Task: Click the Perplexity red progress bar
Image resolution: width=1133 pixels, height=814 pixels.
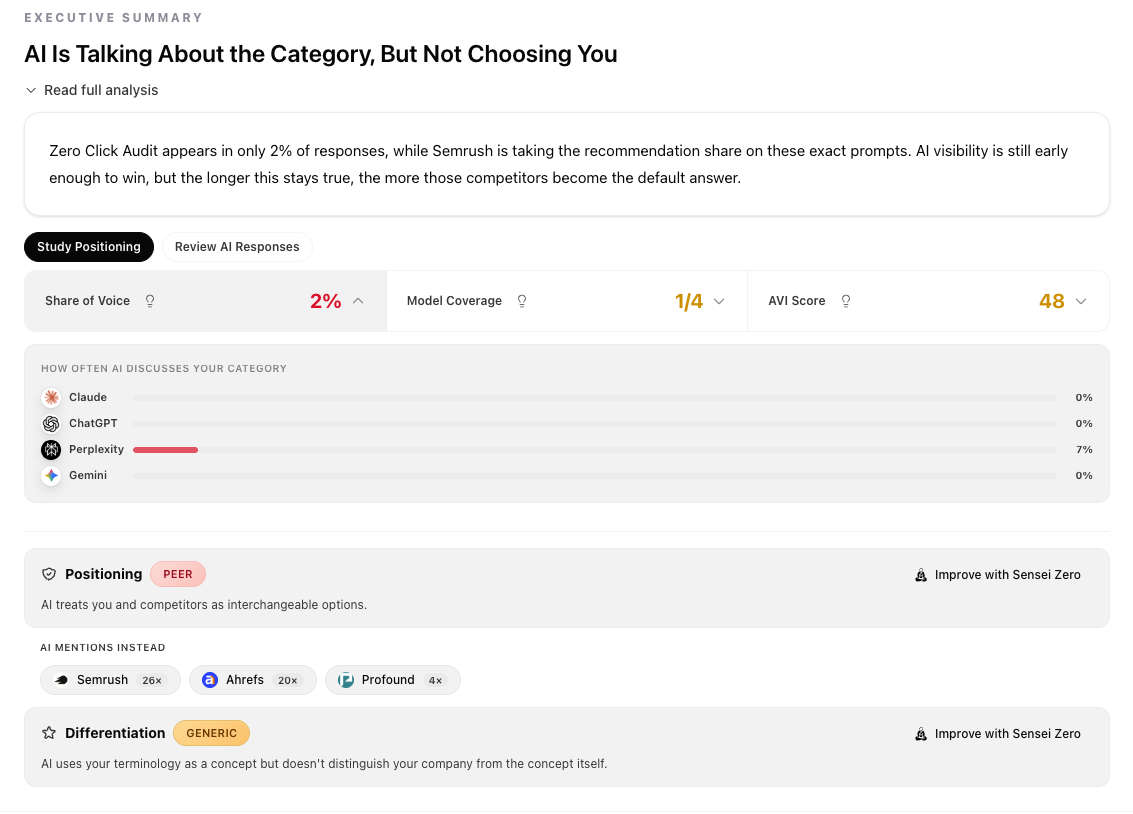Action: pos(166,450)
